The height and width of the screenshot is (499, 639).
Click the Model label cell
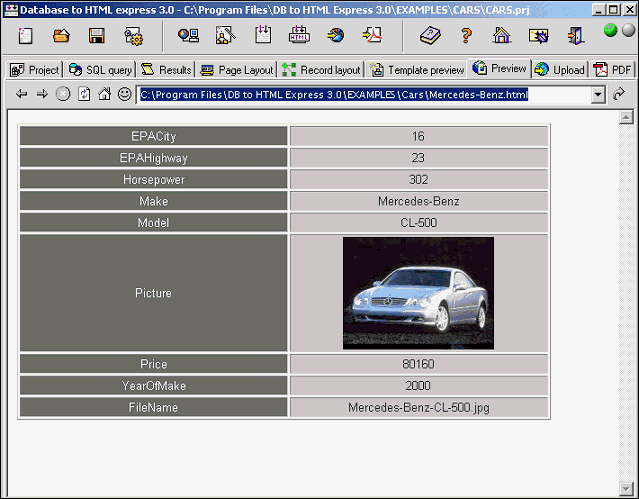(x=153, y=223)
